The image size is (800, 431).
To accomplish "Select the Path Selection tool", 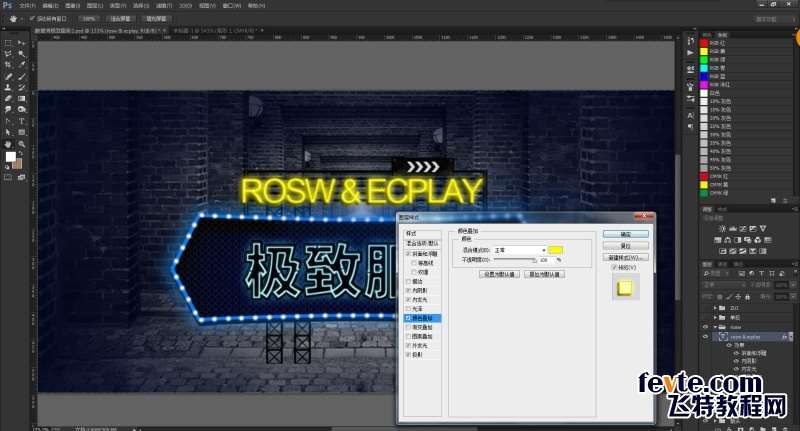I will [x=8, y=133].
